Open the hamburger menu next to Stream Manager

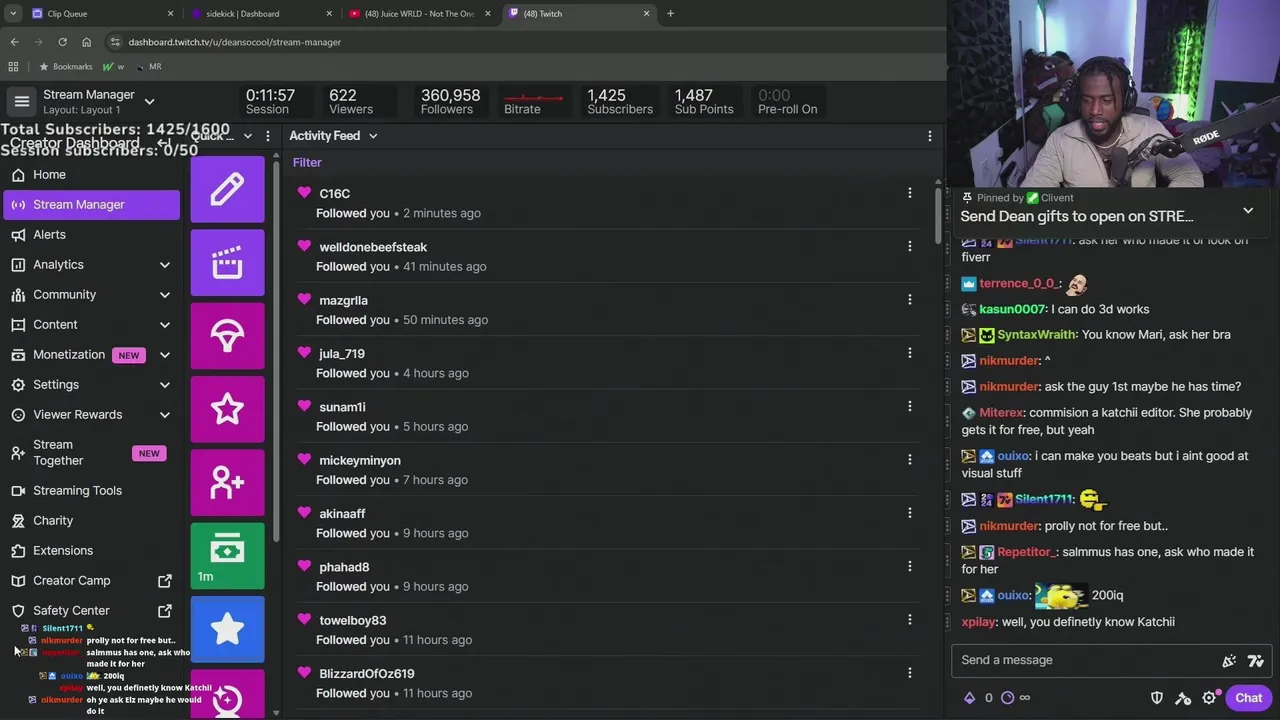pos(21,101)
